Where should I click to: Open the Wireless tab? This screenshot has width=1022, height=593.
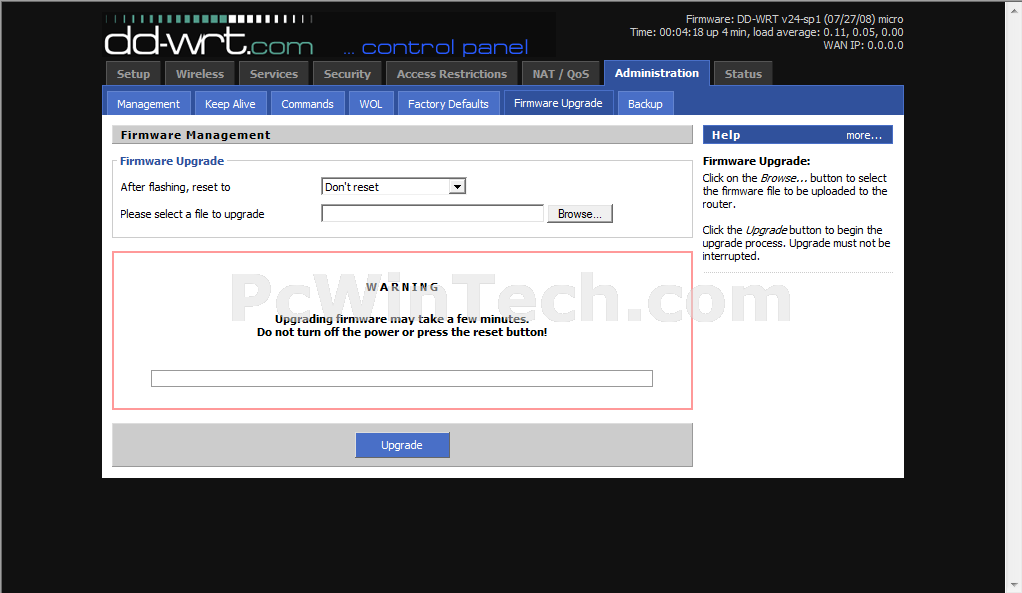199,74
